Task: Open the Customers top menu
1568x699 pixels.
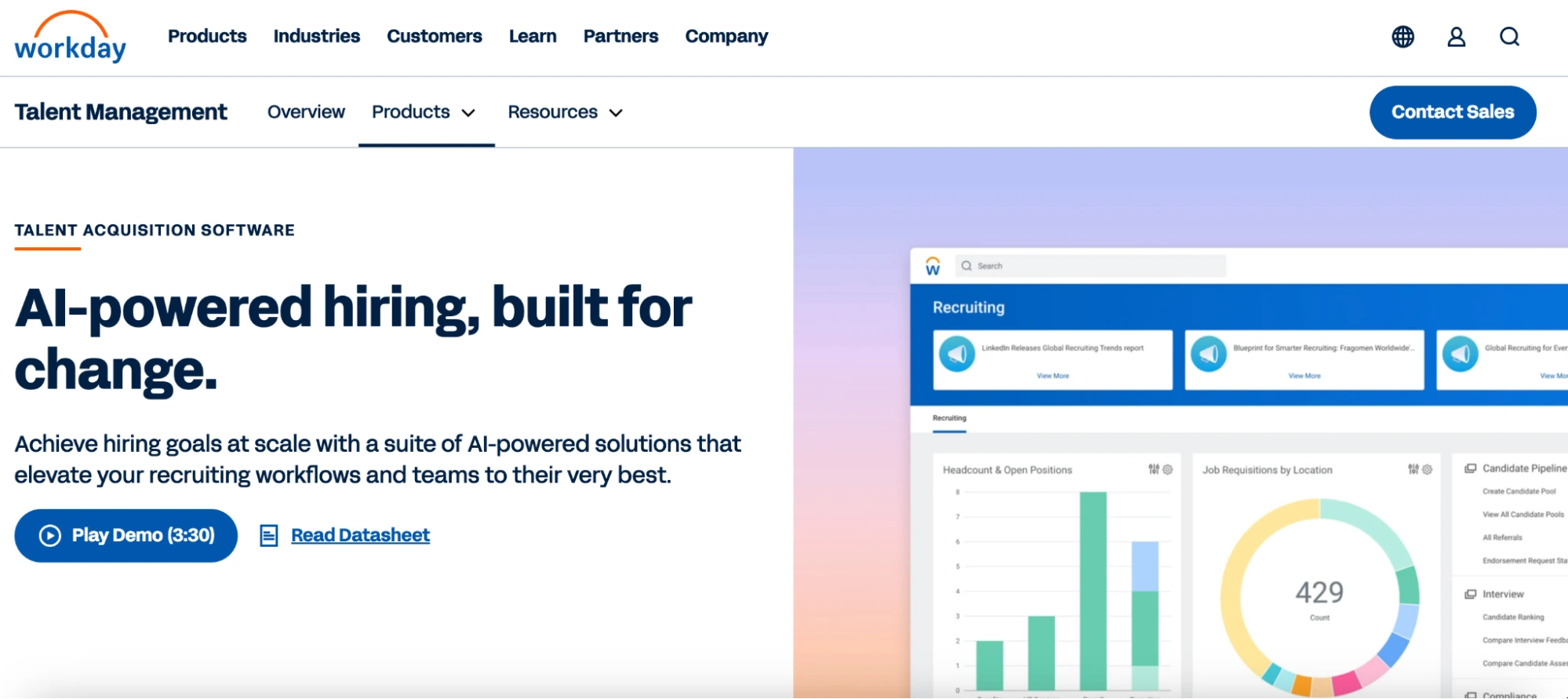Action: pyautogui.click(x=435, y=36)
